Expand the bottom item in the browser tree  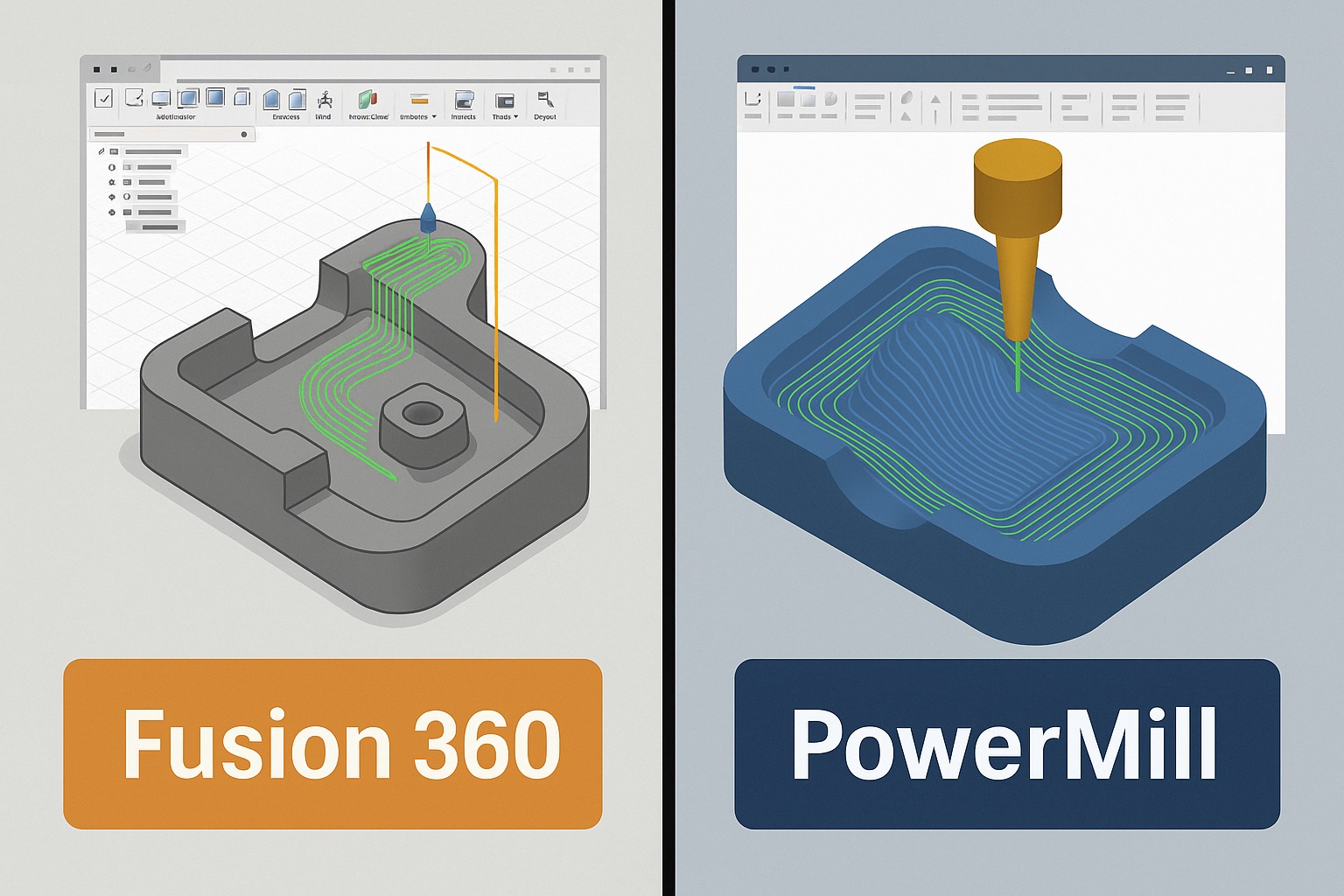156,226
